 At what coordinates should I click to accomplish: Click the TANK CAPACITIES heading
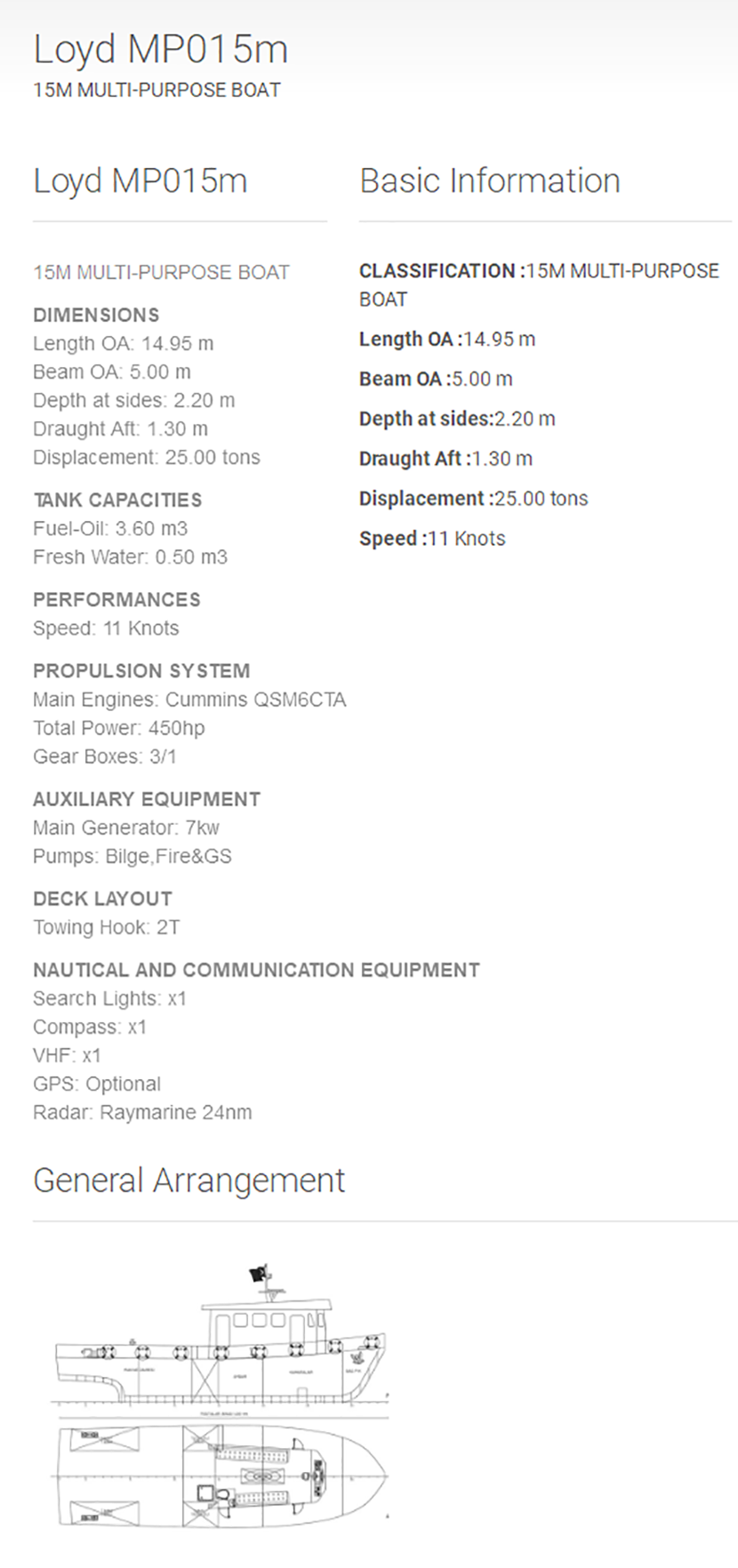click(117, 500)
